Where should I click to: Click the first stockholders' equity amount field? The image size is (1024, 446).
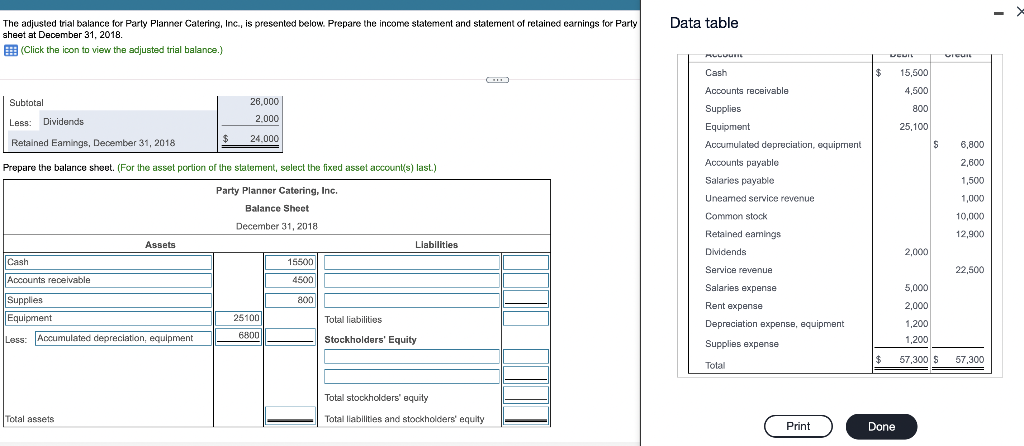526,357
